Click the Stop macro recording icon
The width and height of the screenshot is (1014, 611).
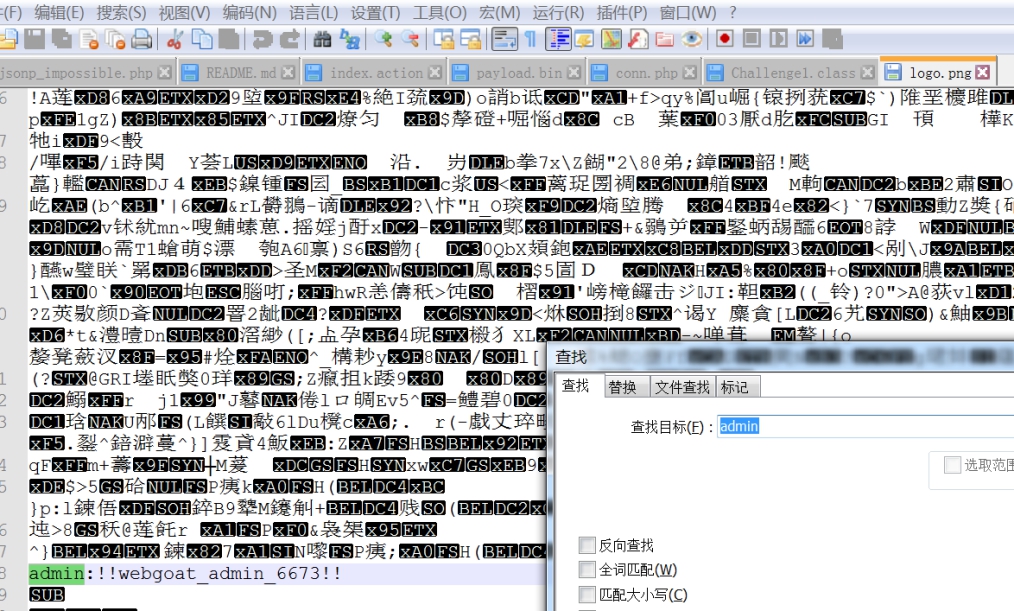[x=751, y=39]
